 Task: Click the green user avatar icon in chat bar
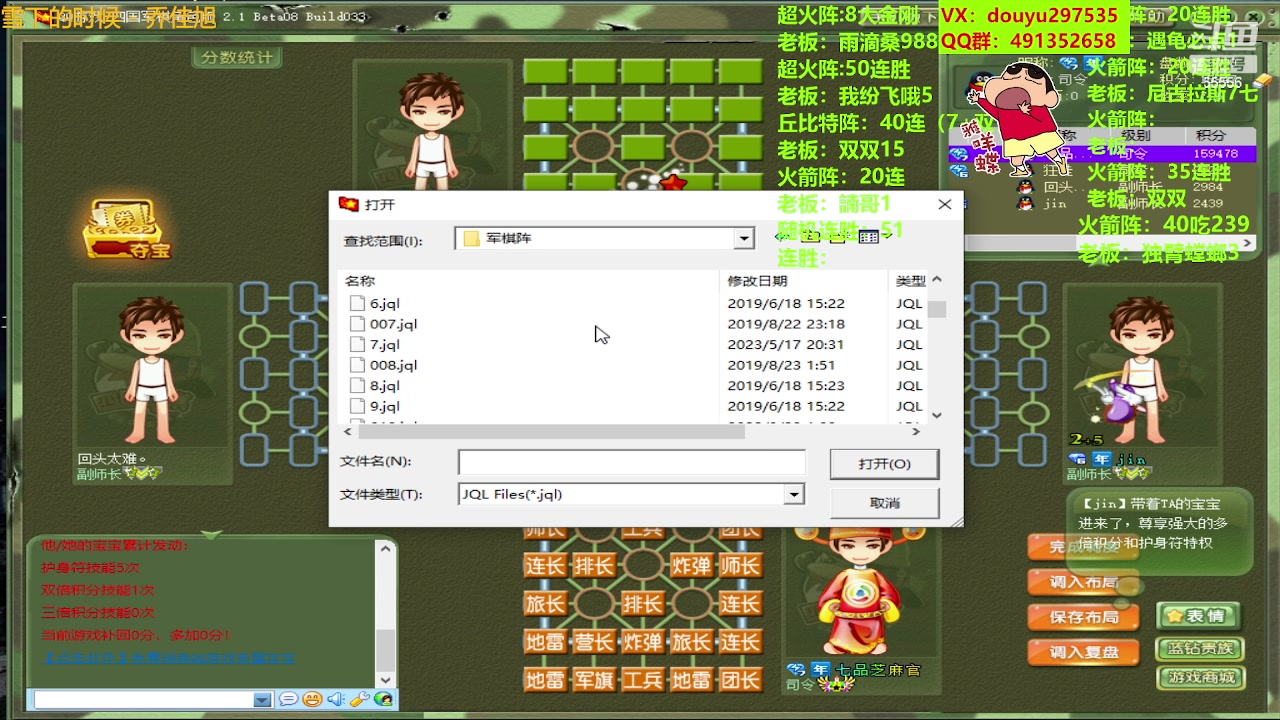click(383, 699)
